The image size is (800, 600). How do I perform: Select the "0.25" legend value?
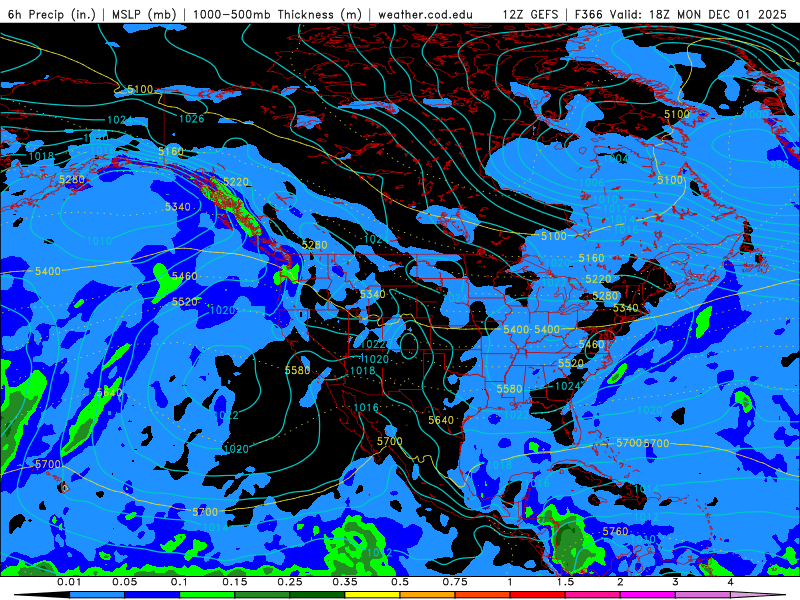(290, 582)
